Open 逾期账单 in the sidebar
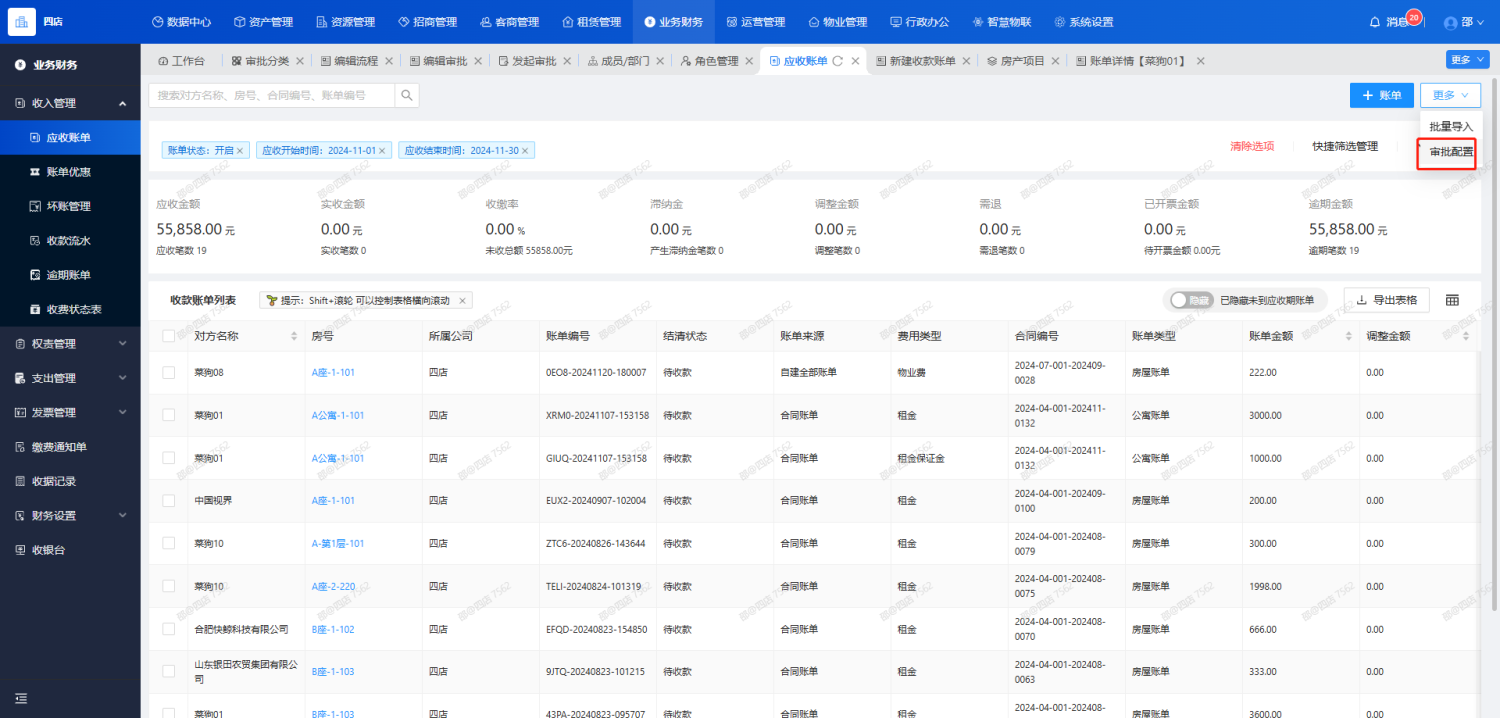 point(70,275)
